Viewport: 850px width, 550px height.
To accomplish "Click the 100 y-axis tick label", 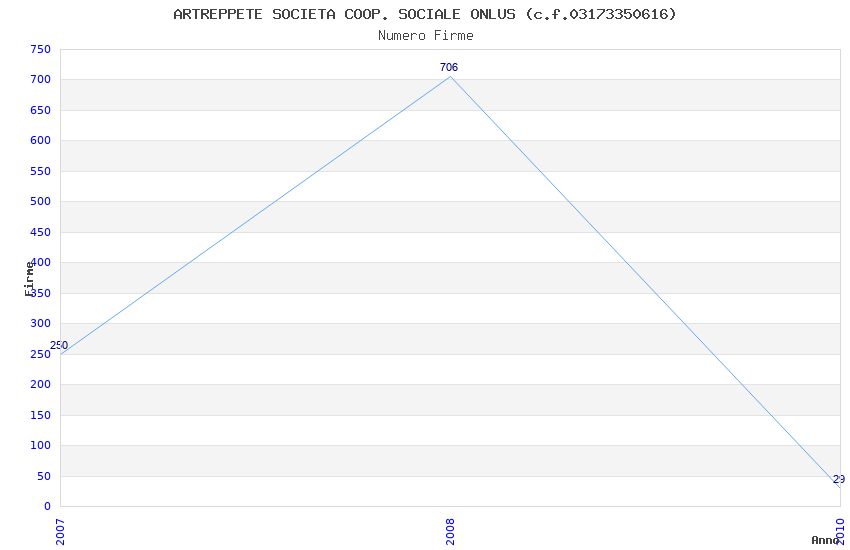I will pos(41,445).
